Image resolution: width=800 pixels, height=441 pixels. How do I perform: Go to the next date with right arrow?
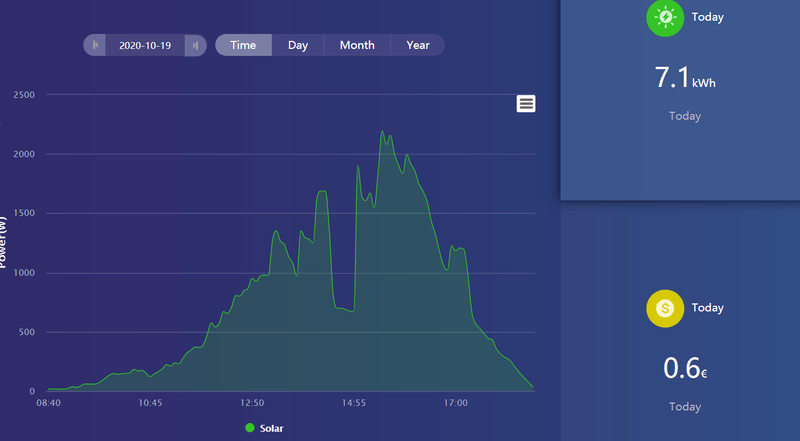[195, 45]
